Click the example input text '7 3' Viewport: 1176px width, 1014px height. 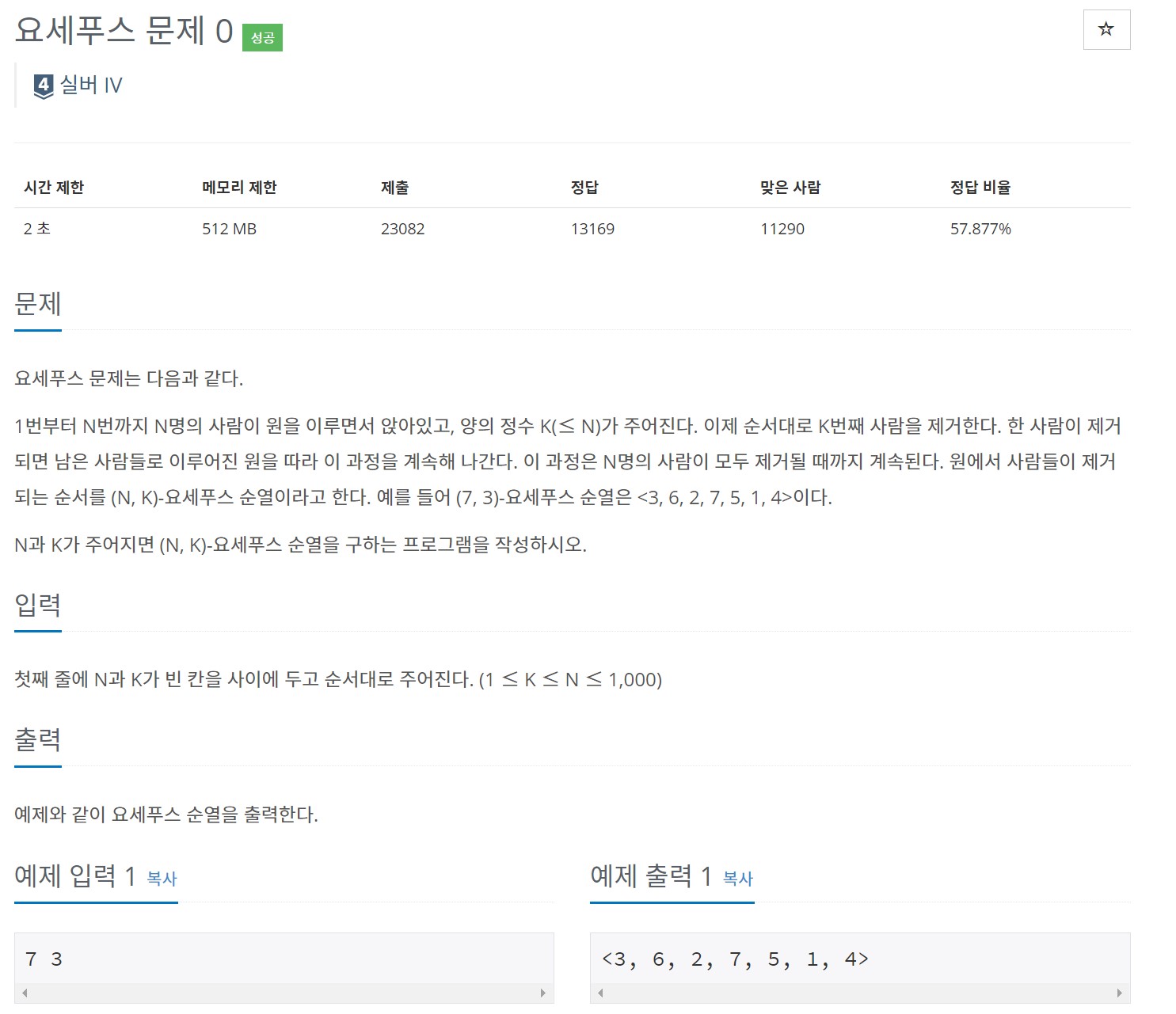pos(44,959)
